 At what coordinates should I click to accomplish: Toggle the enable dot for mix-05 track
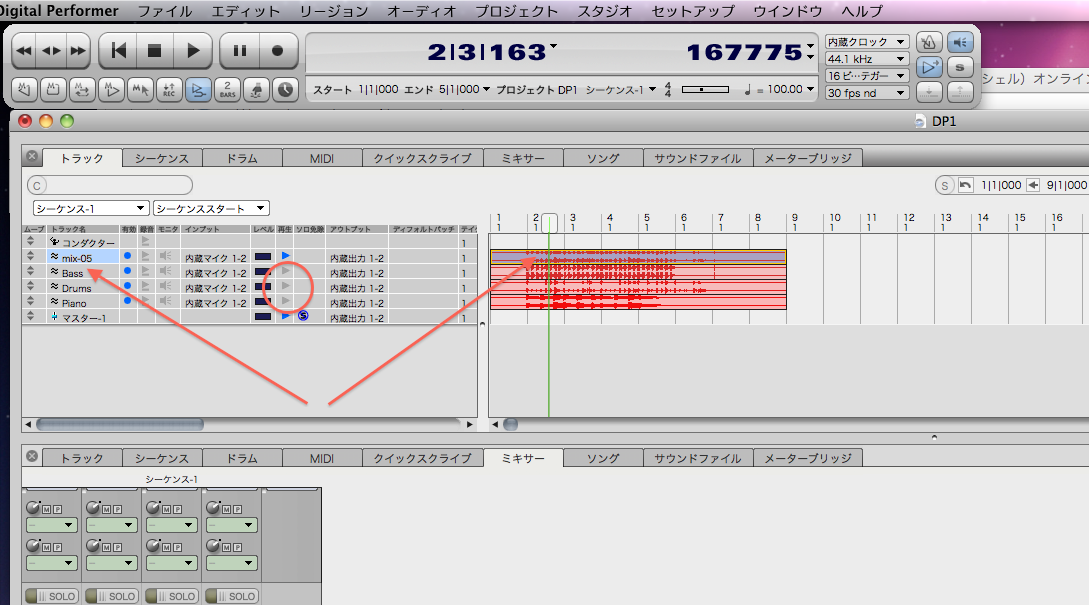127,256
